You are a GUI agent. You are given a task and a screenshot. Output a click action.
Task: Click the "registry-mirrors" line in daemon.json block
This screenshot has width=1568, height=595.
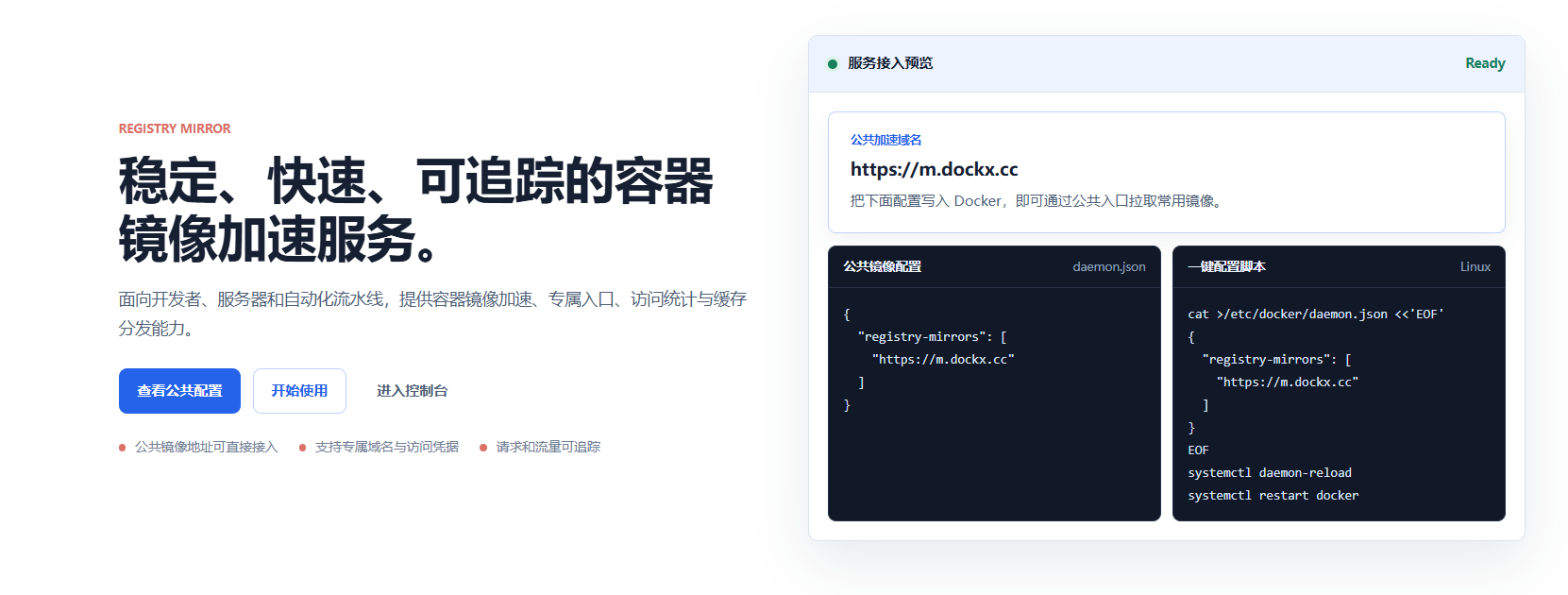coord(932,337)
